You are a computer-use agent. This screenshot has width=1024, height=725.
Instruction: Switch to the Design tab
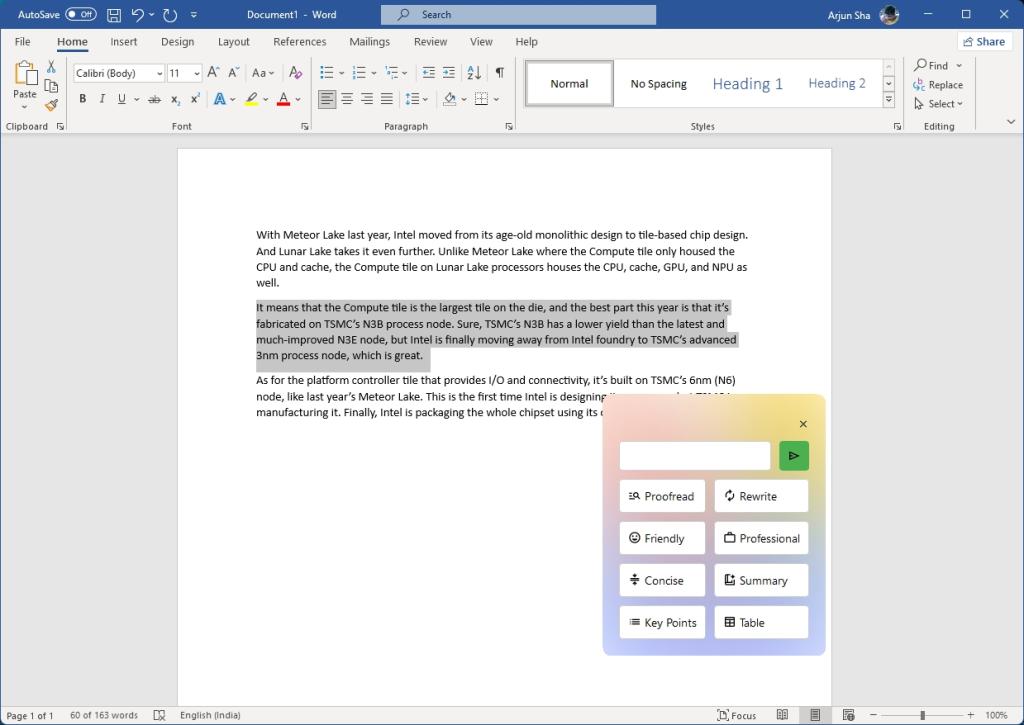click(x=177, y=41)
